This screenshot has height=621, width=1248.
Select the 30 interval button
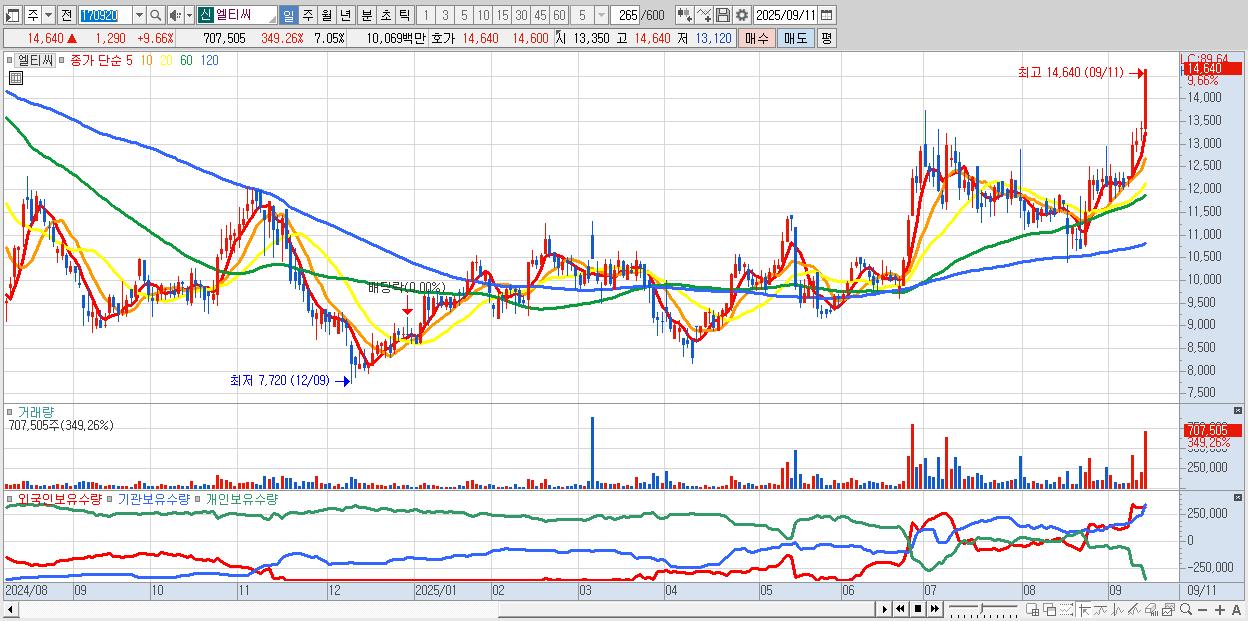pos(521,15)
